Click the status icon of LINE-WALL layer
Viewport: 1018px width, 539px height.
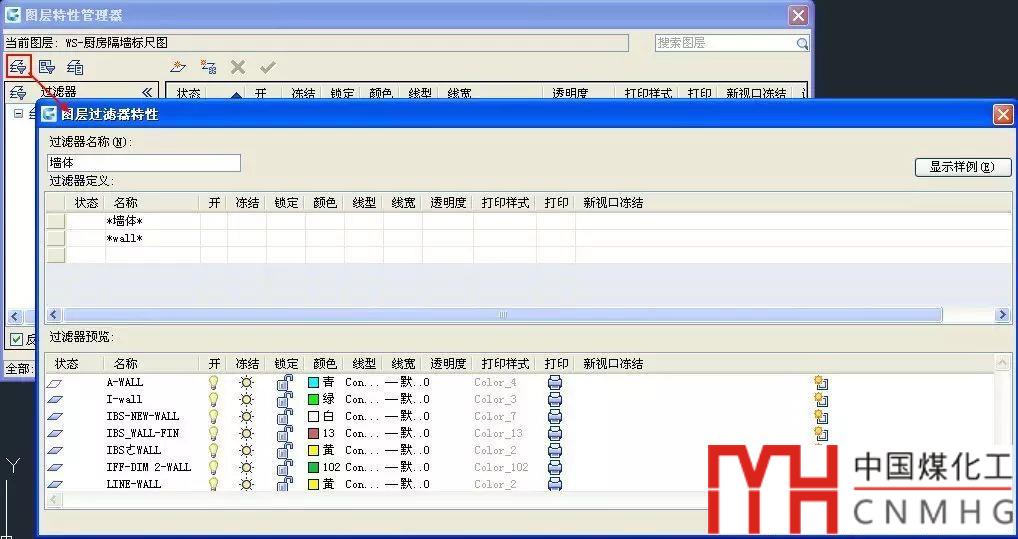pos(55,484)
